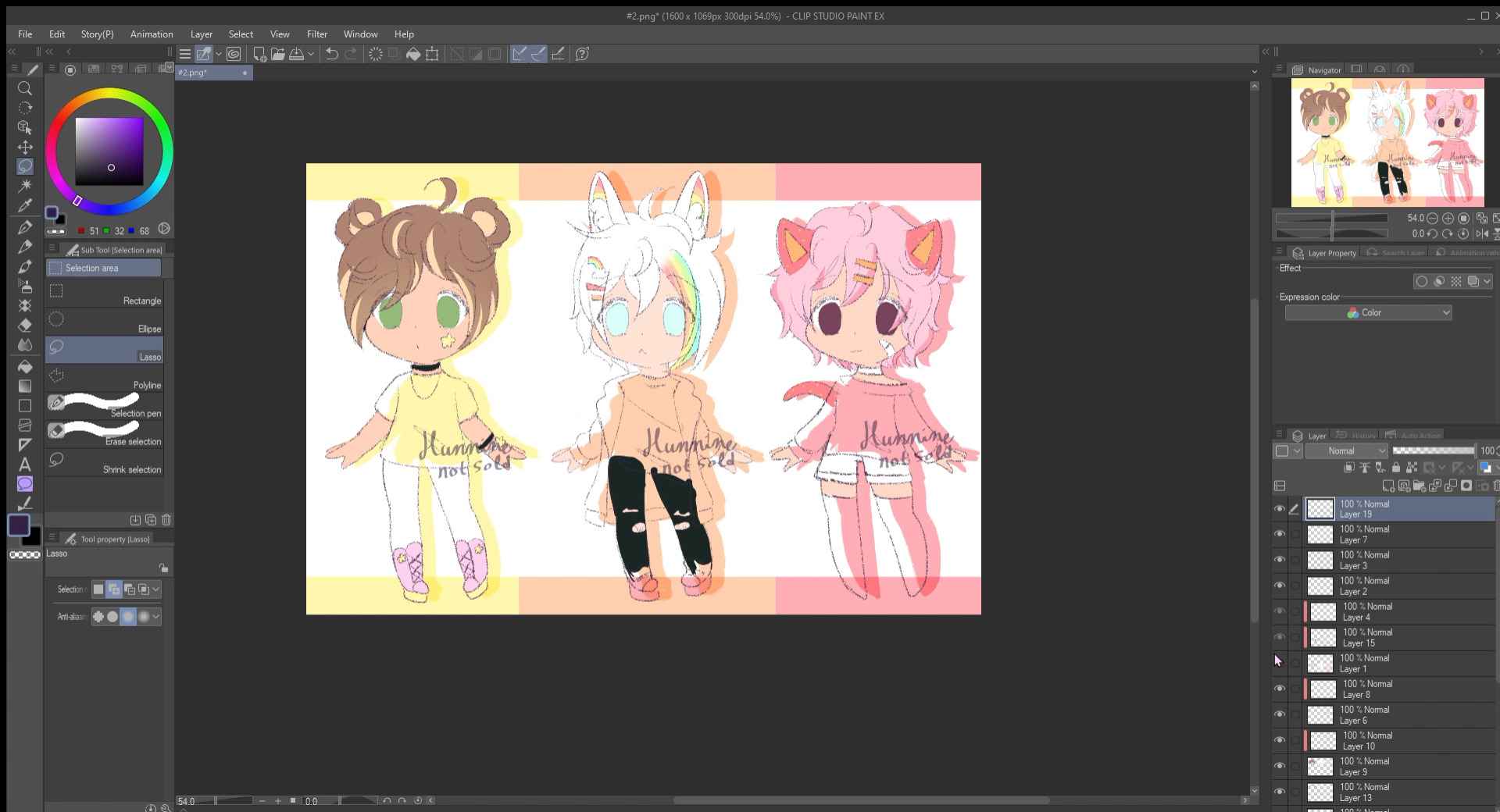Image resolution: width=1500 pixels, height=812 pixels.
Task: Hide Layer 19 with its eye icon
Action: point(1280,509)
